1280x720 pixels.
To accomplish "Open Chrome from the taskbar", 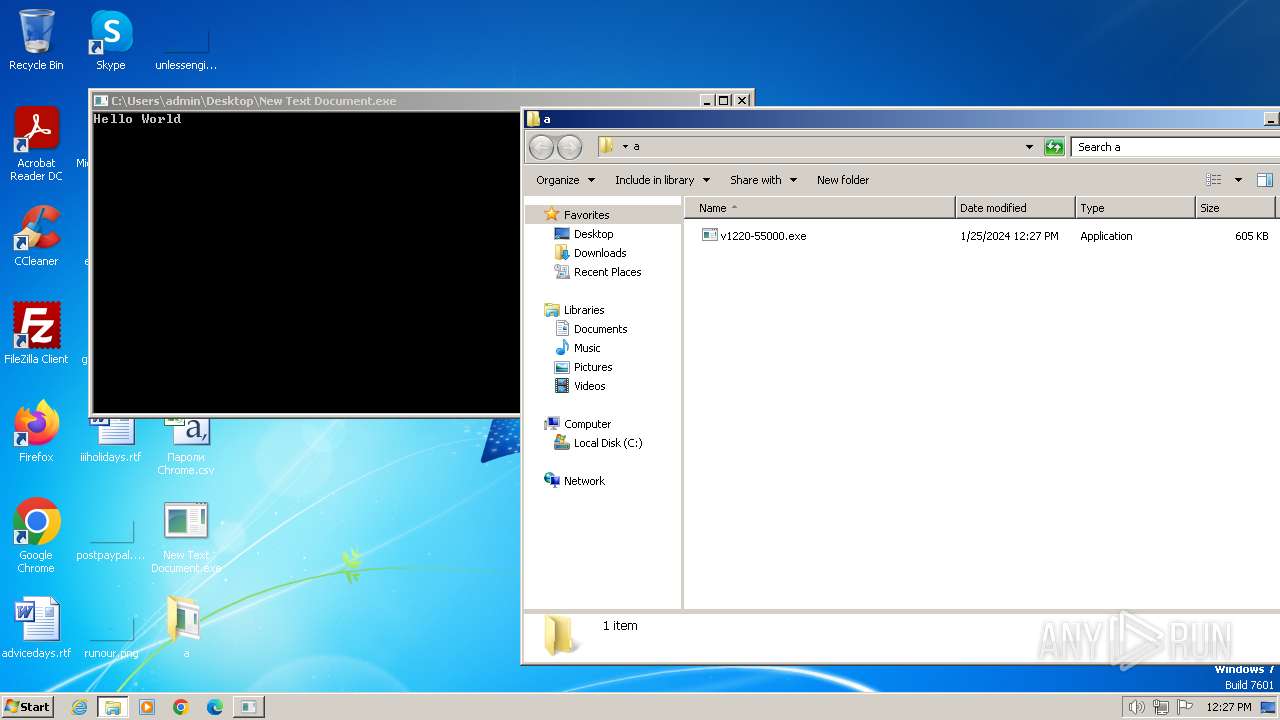I will point(181,707).
